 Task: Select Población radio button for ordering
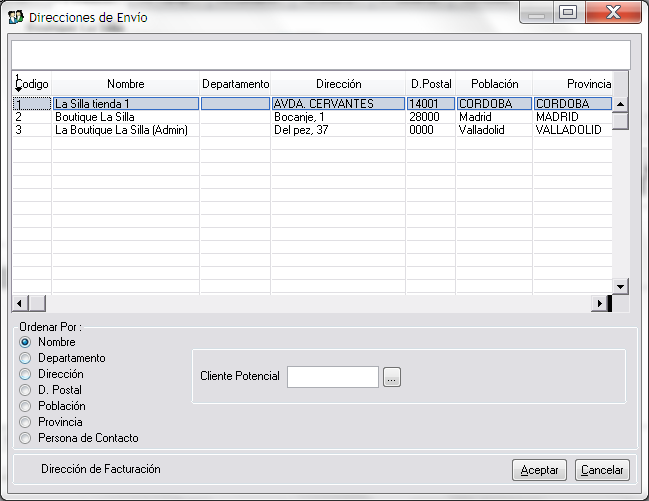click(x=25, y=406)
